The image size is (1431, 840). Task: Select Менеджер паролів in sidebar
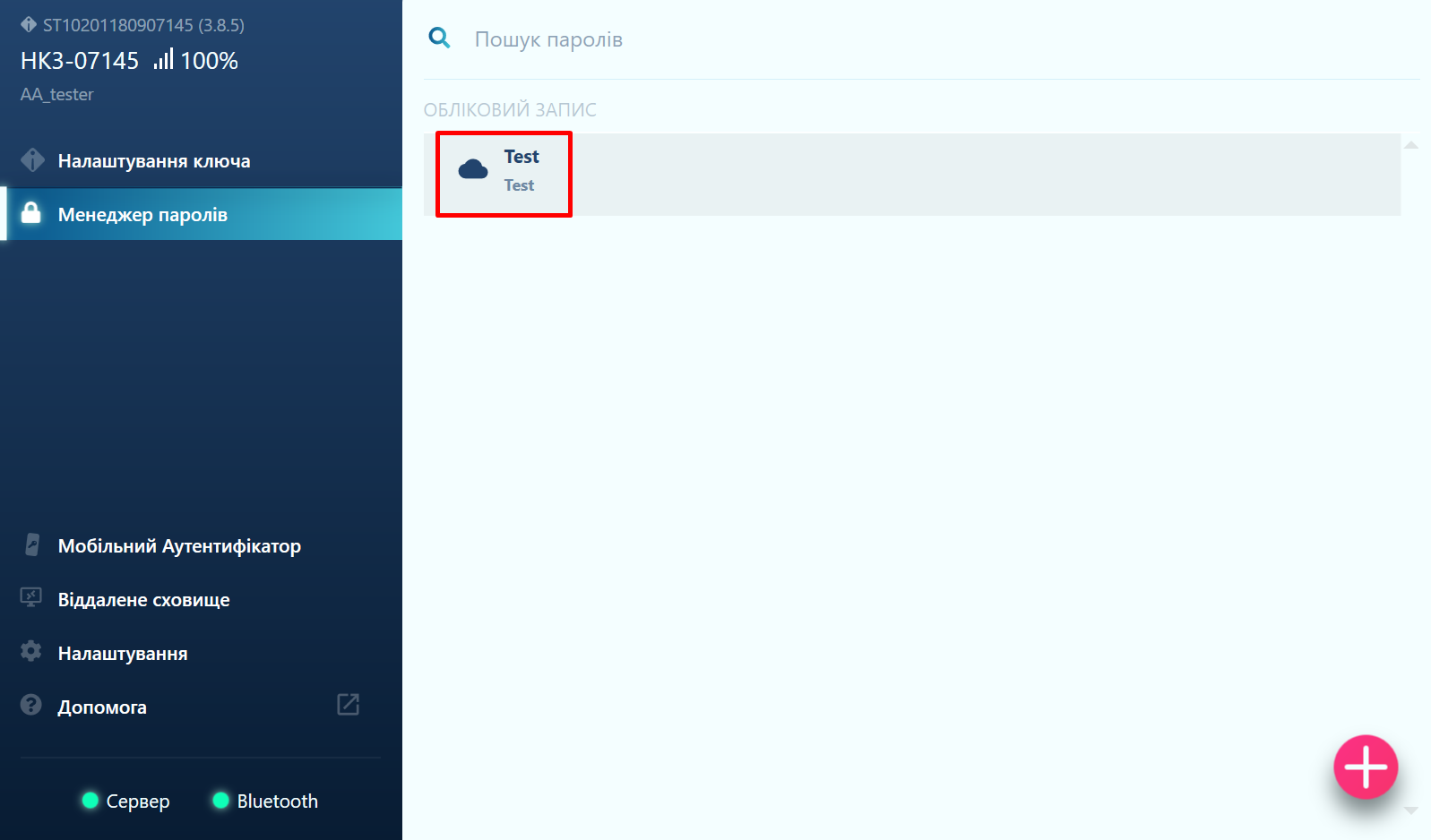[x=143, y=215]
